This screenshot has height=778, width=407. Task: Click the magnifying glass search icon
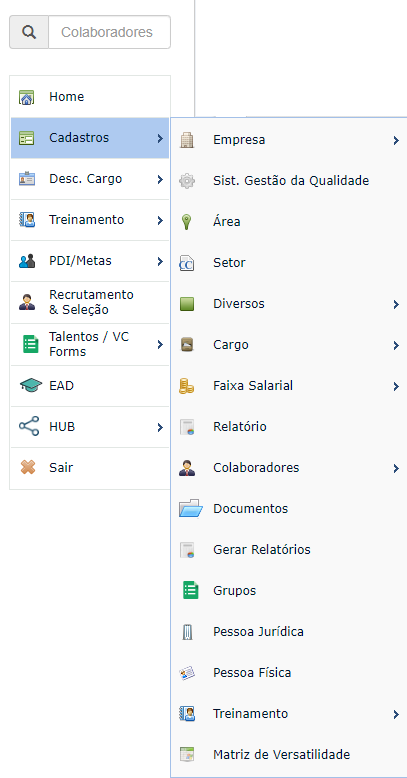(29, 32)
